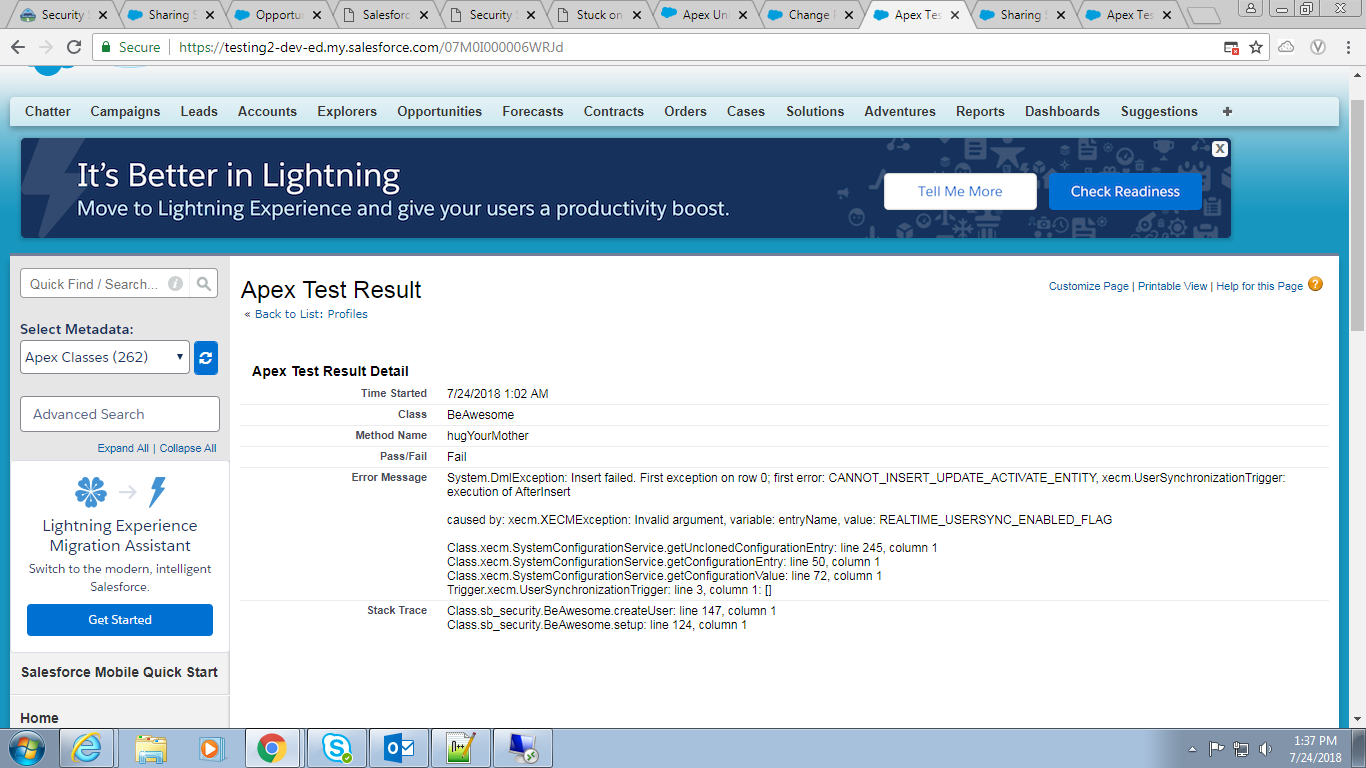Screen dimensions: 1366x768
Task: Click the Secure padlock icon
Action: [107, 47]
